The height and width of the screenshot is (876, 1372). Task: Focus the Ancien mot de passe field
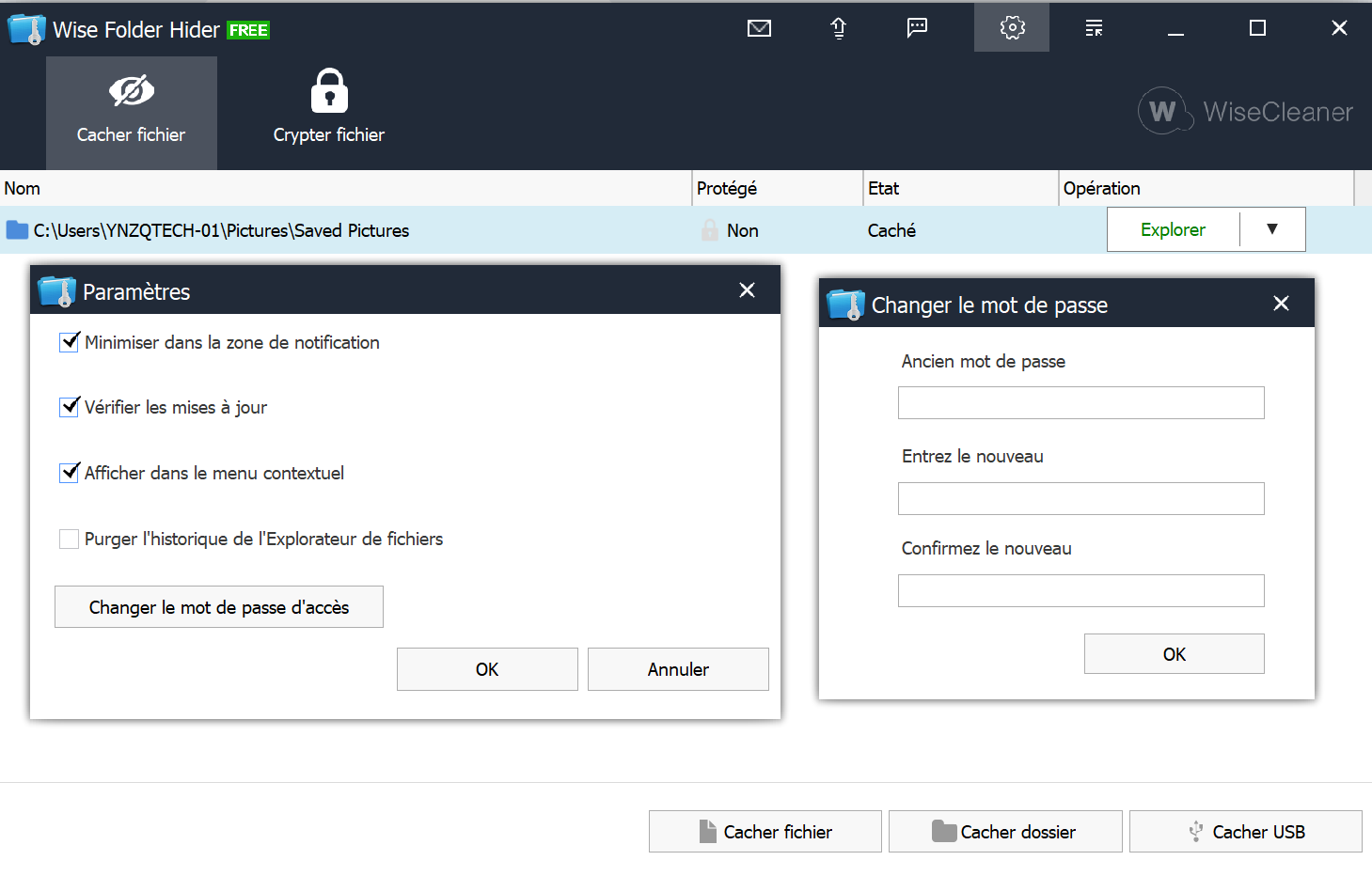coord(1081,403)
